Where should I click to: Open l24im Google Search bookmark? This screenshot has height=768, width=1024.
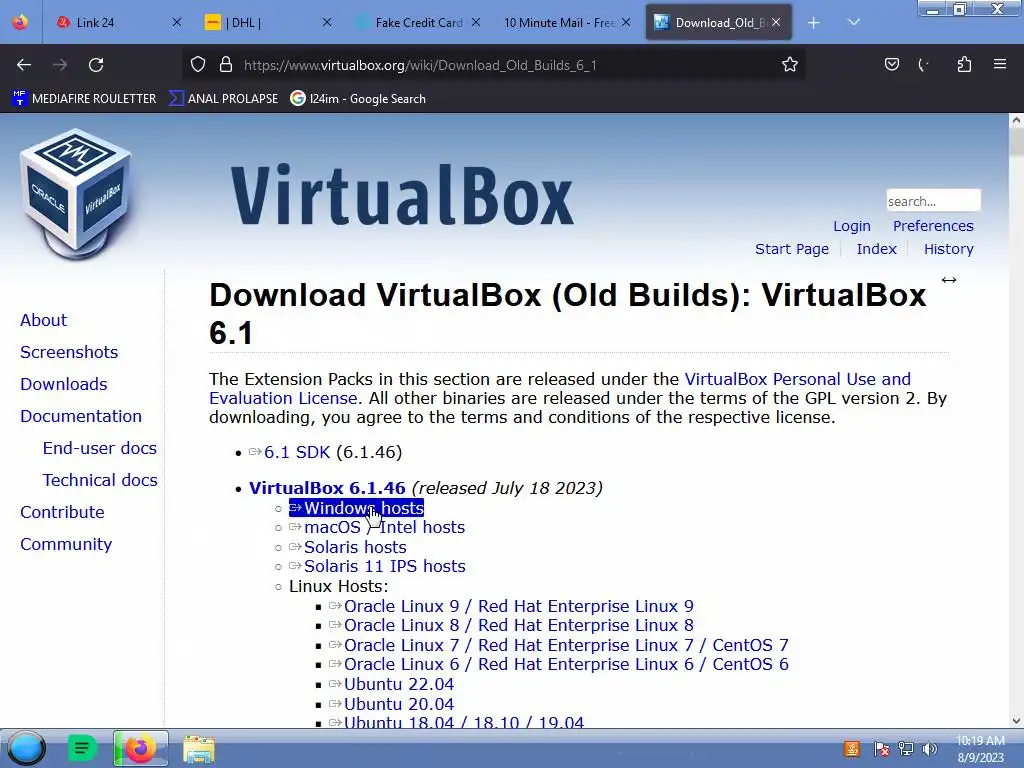click(x=358, y=99)
